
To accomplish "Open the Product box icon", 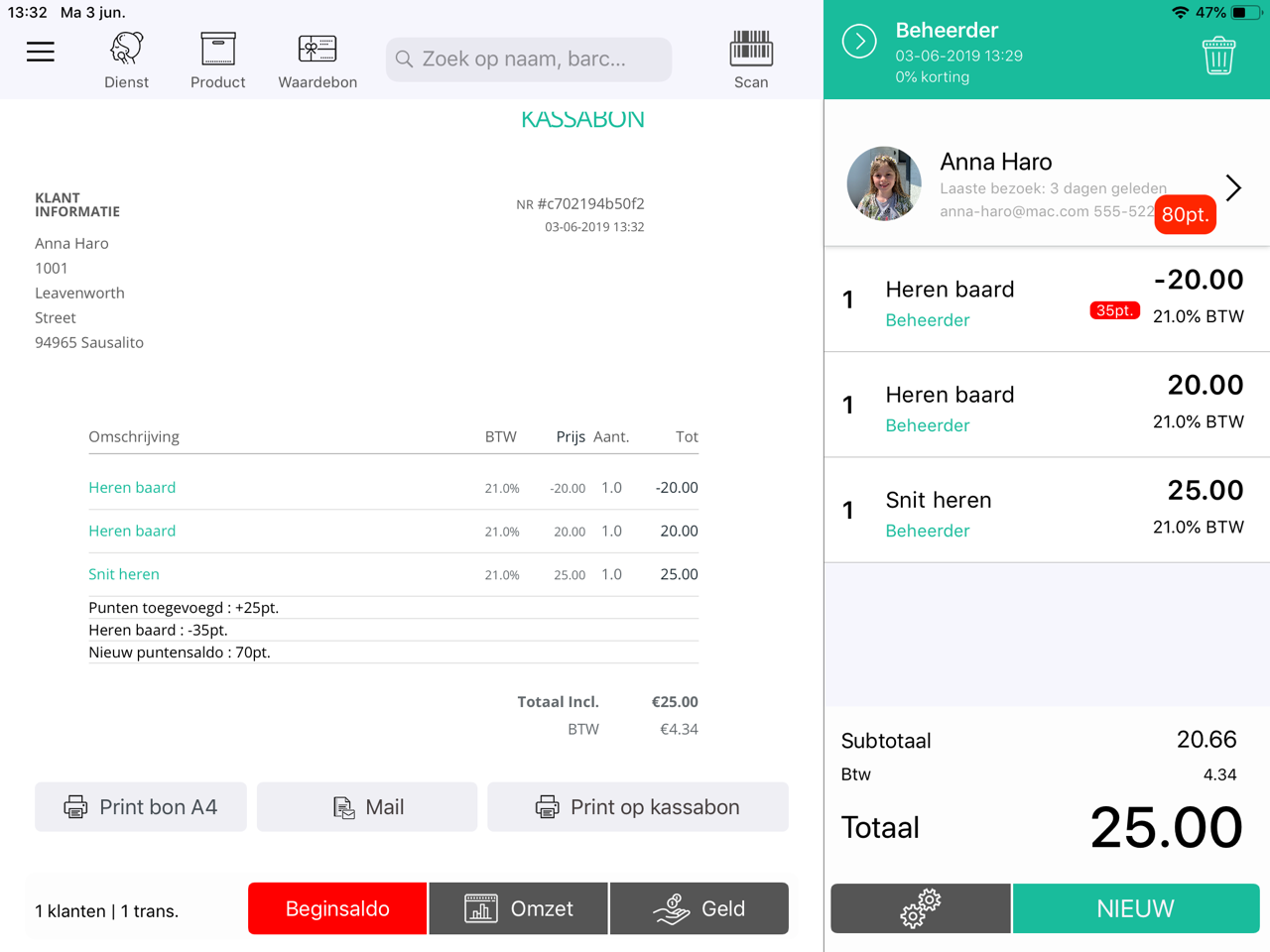I will 218,60.
